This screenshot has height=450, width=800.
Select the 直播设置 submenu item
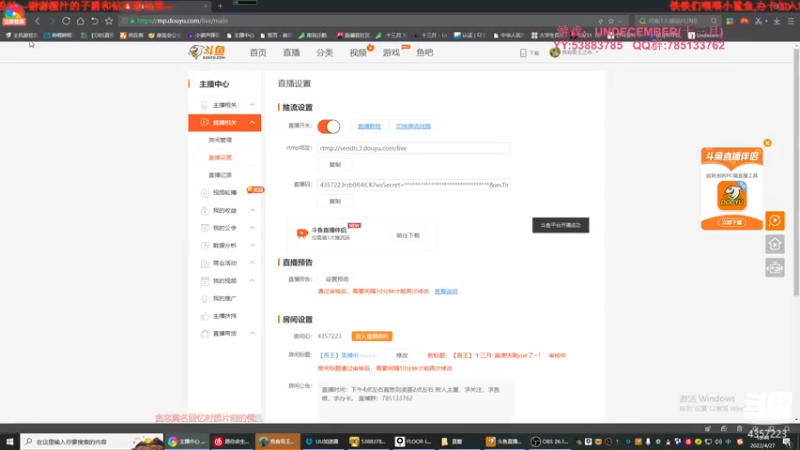point(220,158)
